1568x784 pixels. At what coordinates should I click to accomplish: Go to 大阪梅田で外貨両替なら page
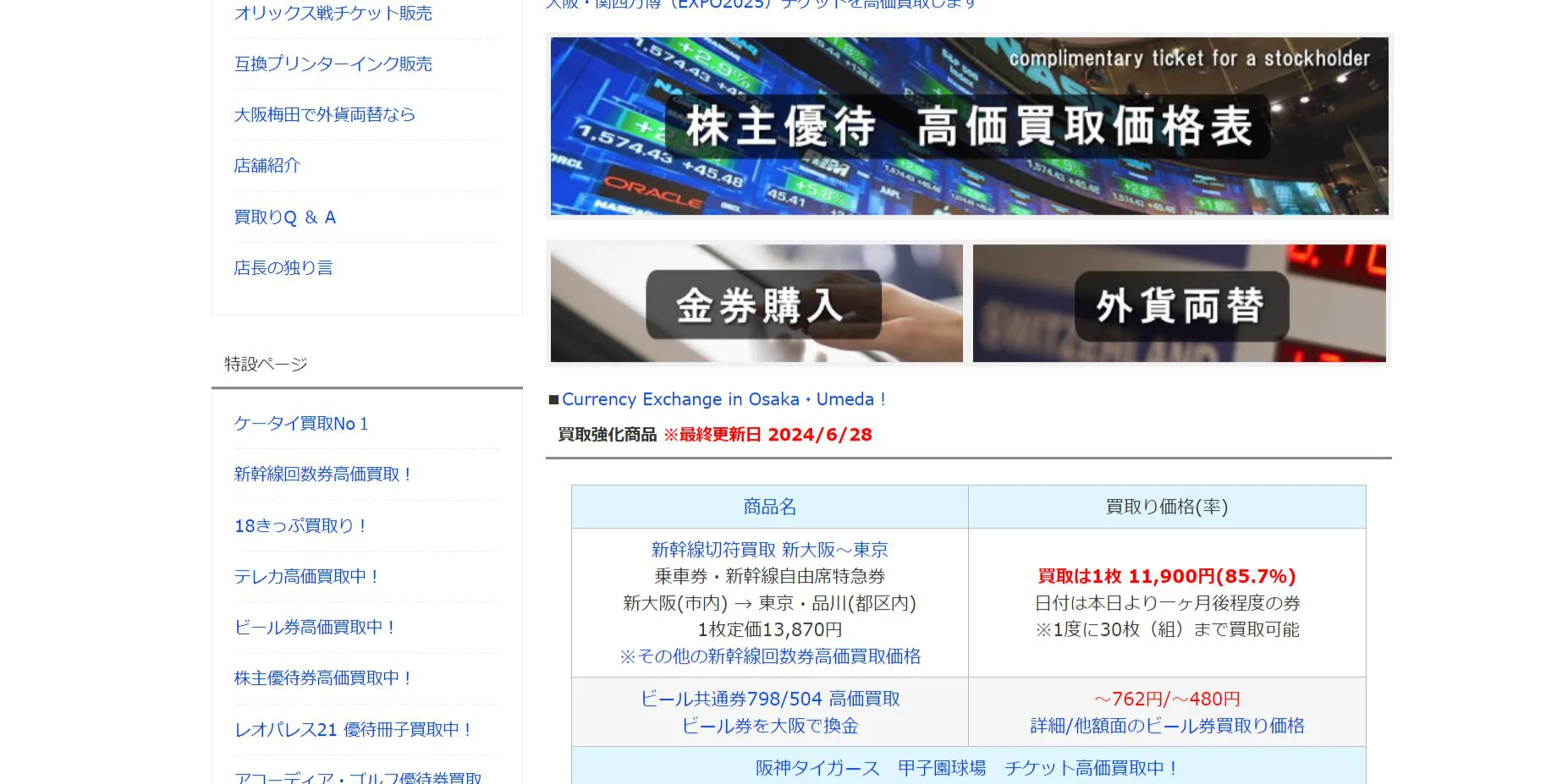pos(324,115)
